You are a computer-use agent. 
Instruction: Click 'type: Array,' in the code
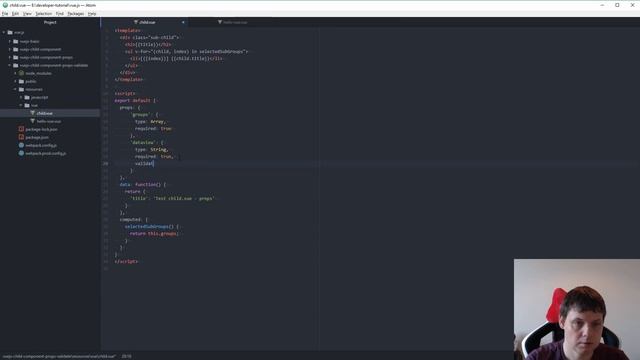(151, 122)
